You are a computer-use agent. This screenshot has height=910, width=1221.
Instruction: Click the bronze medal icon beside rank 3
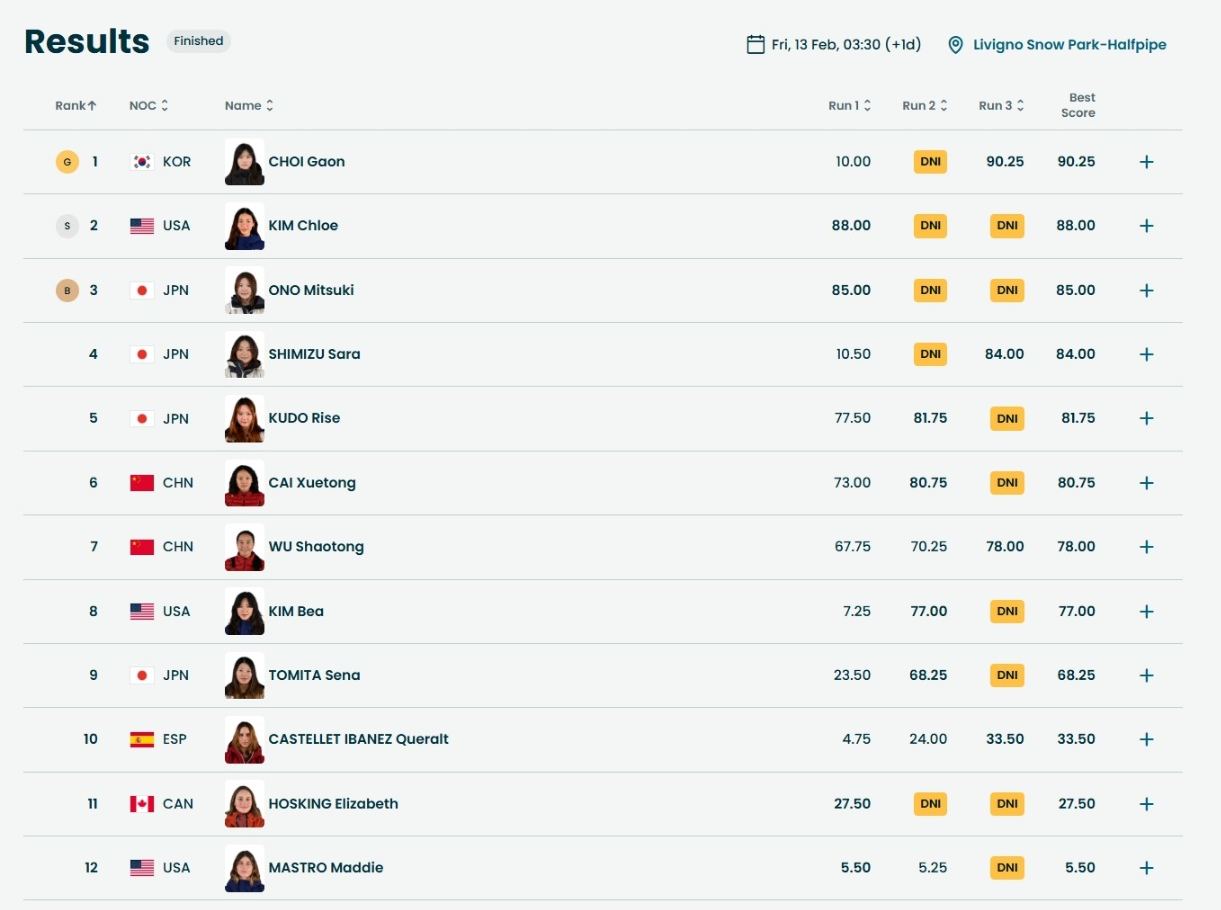pyautogui.click(x=67, y=291)
